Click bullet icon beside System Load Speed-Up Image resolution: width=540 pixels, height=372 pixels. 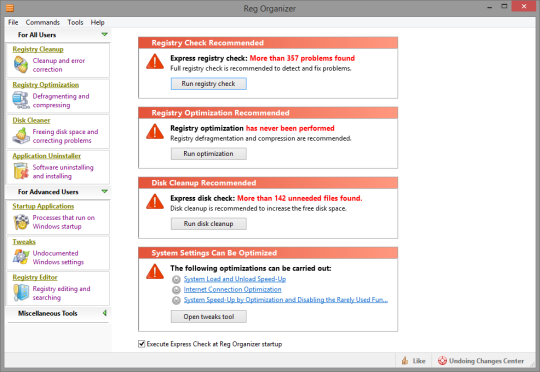click(x=176, y=279)
